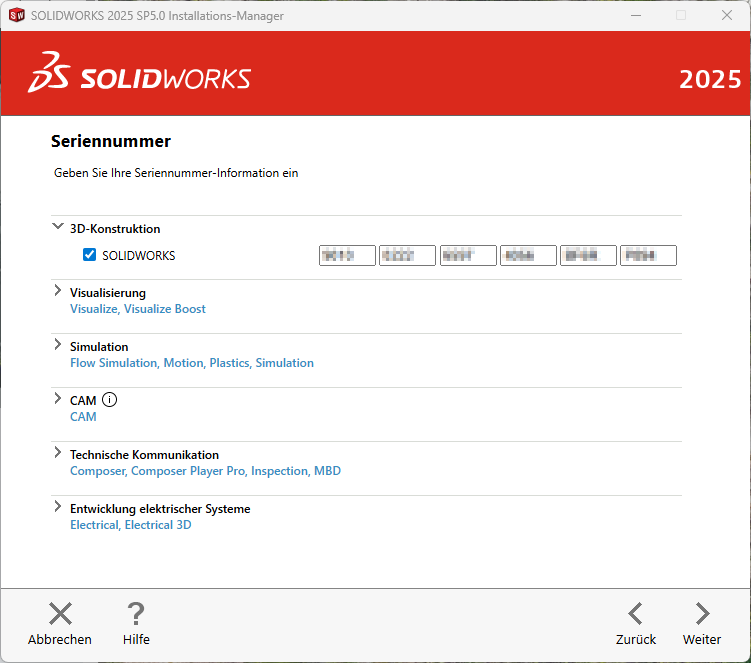Close the Installations-Manager window

(727, 15)
